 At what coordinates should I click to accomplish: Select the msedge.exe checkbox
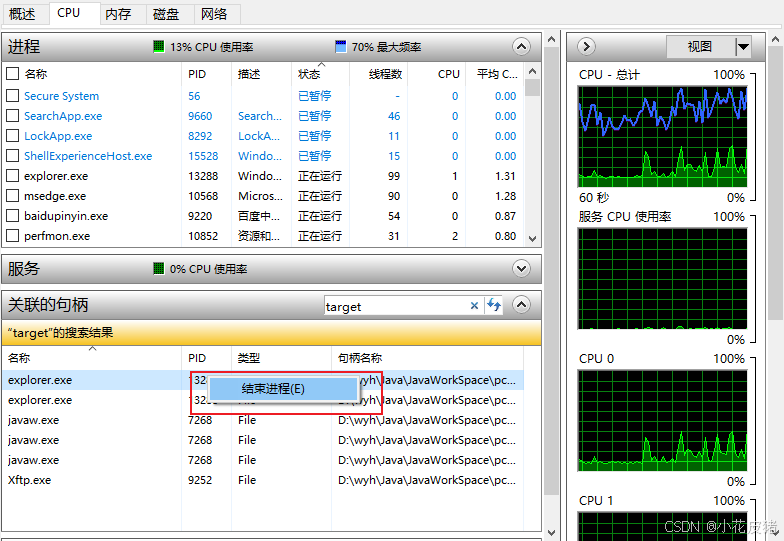tap(12, 196)
